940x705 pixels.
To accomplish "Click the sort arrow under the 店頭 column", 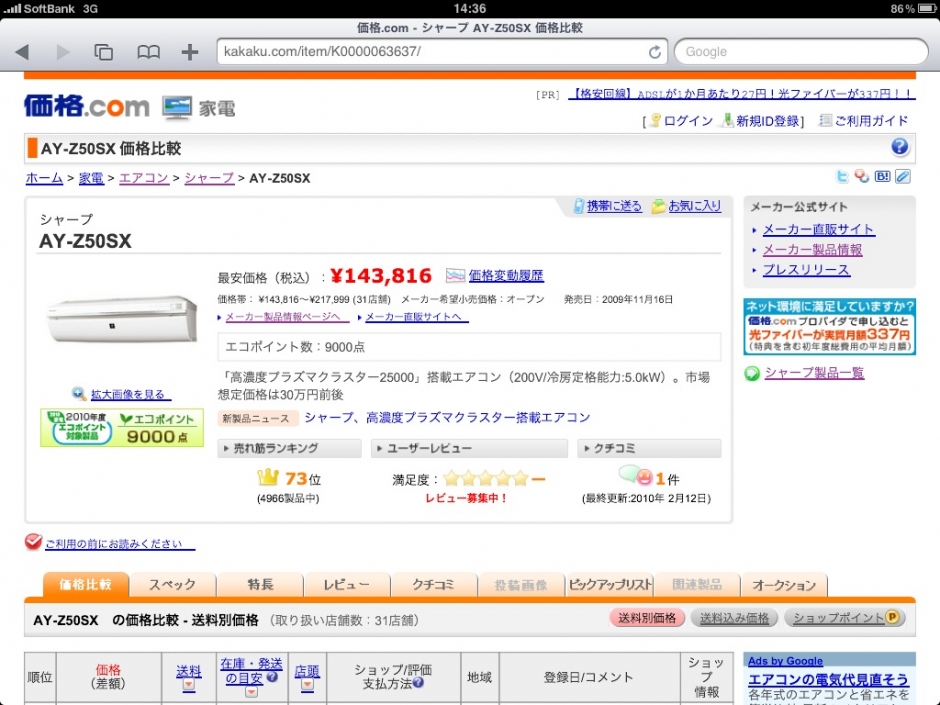I will 308,687.
